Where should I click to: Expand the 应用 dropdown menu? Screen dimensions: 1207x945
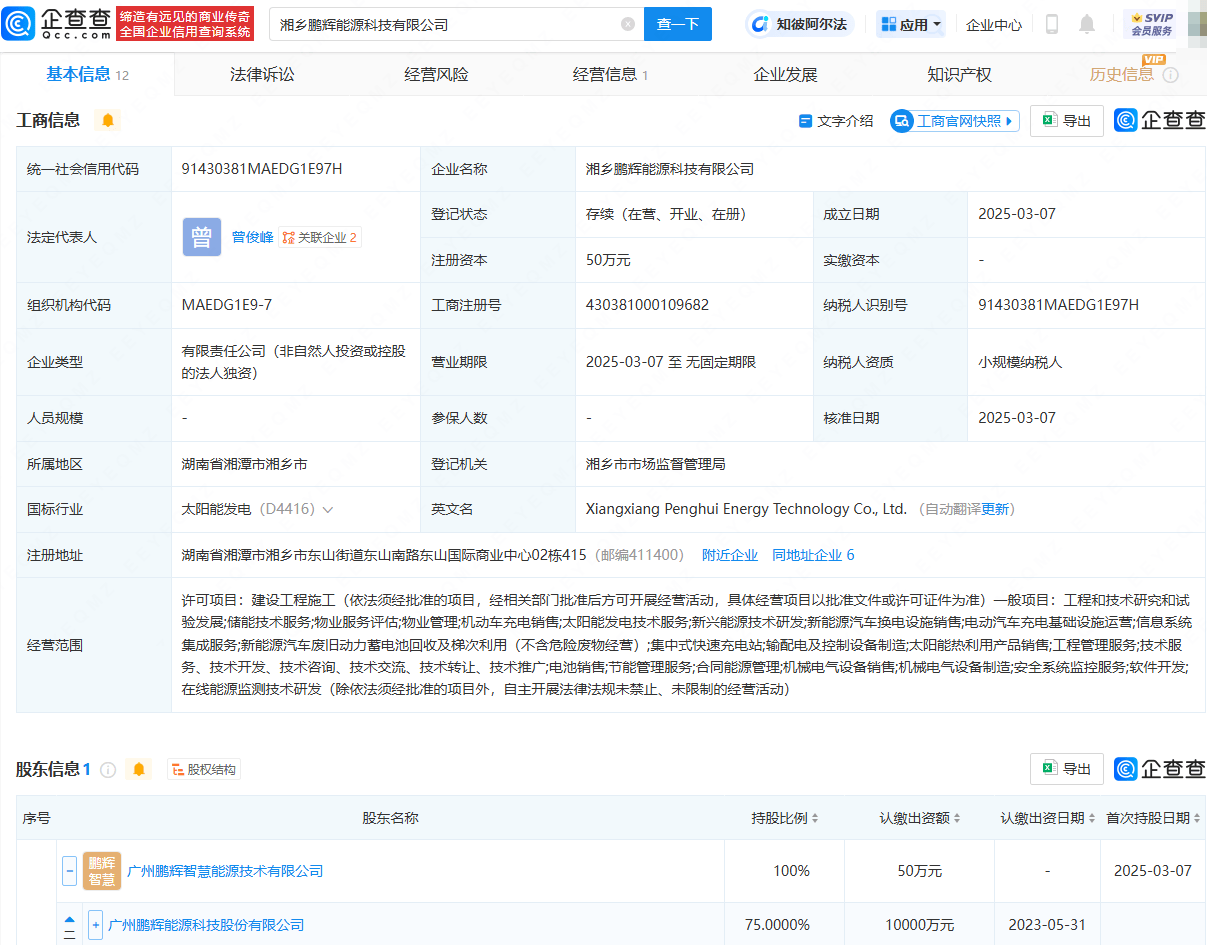coord(911,24)
